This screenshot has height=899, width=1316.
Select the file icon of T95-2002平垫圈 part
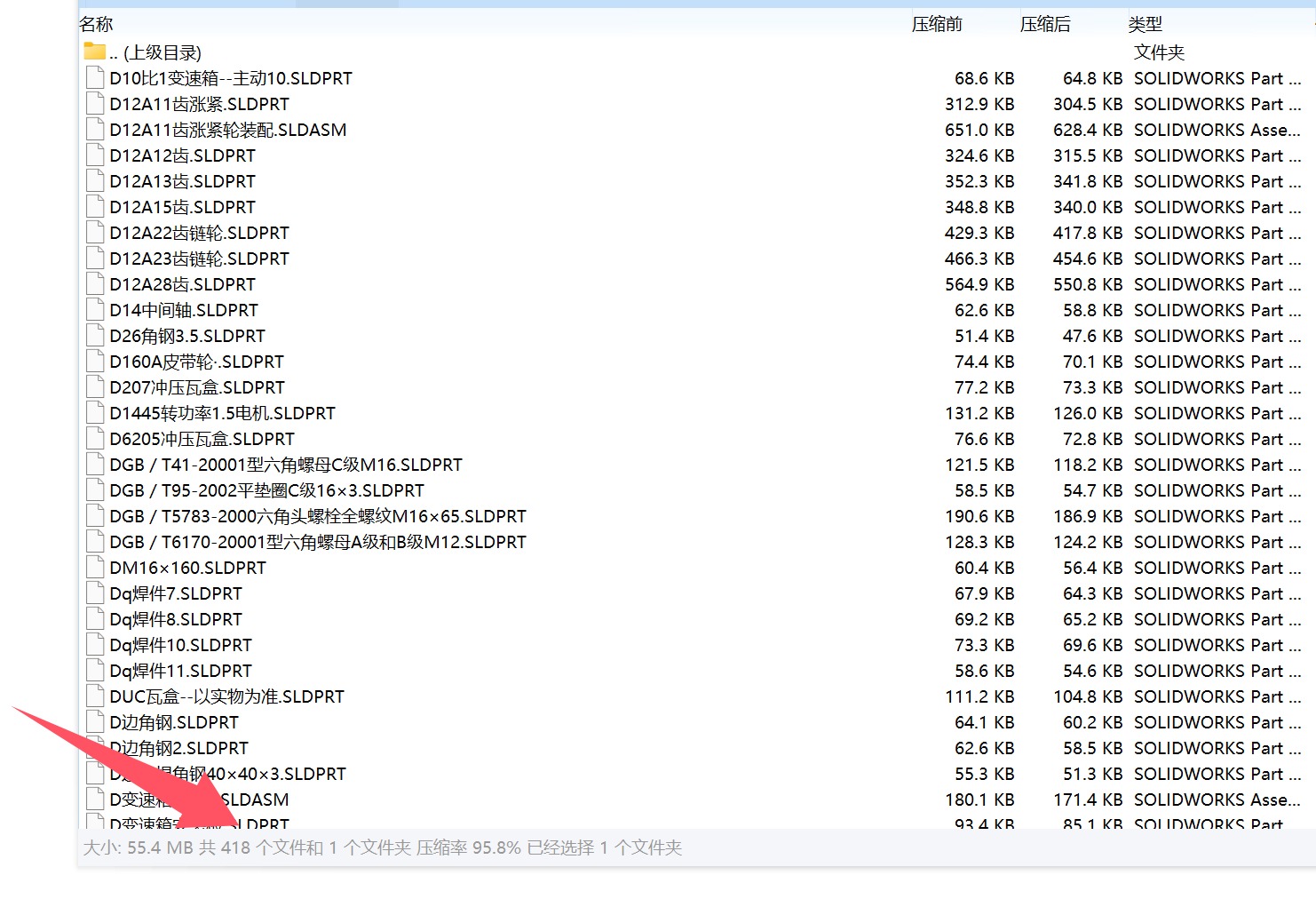pyautogui.click(x=95, y=489)
